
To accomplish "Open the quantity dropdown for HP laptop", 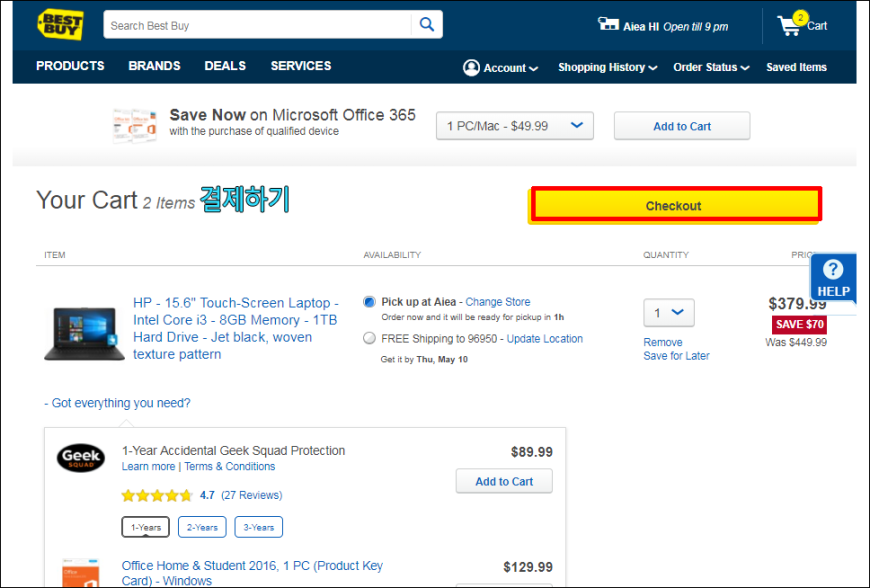I will (x=669, y=313).
